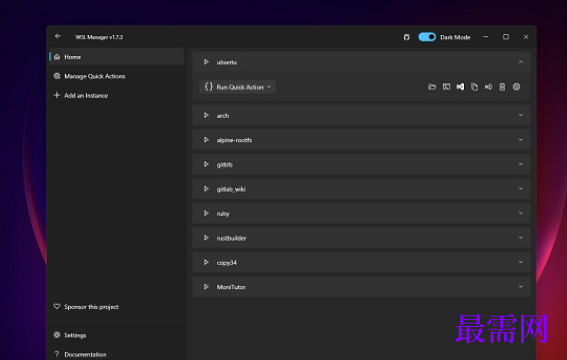Expand the gitlab_wiki instance row
The width and height of the screenshot is (567, 360).
(521, 189)
